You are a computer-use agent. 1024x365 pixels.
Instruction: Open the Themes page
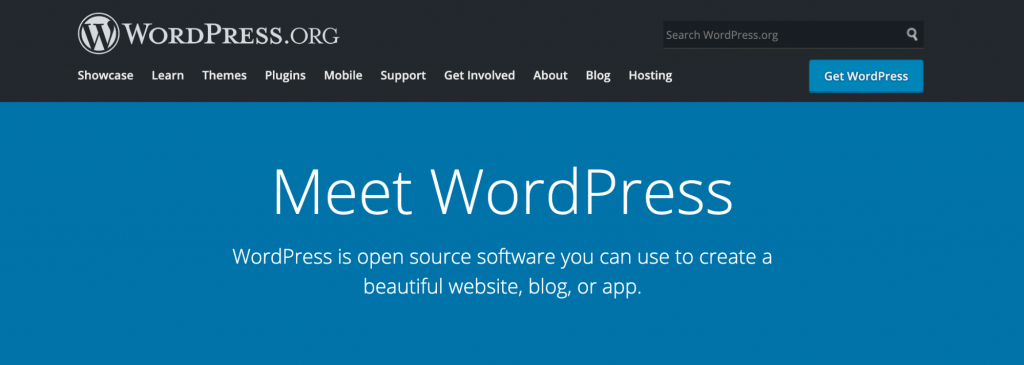coord(225,75)
